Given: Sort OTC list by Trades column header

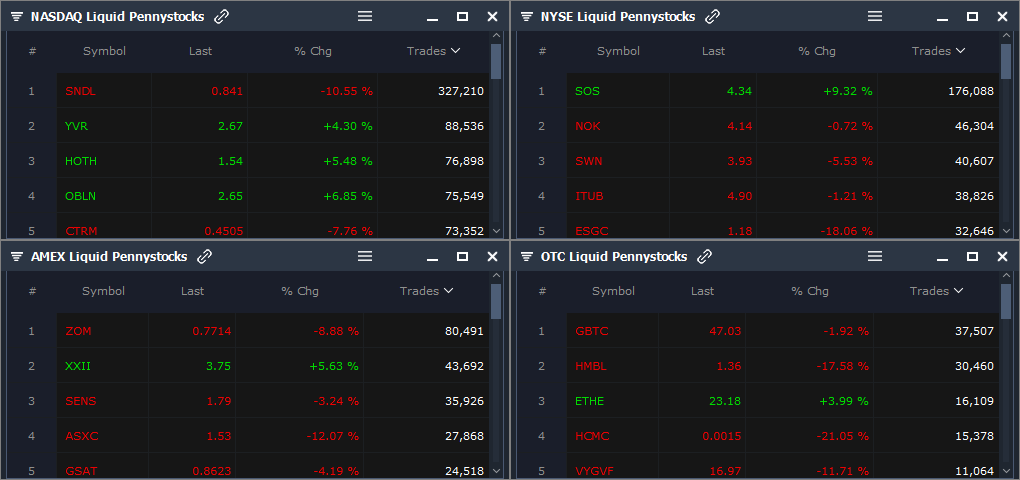Looking at the screenshot, I should coord(936,291).
